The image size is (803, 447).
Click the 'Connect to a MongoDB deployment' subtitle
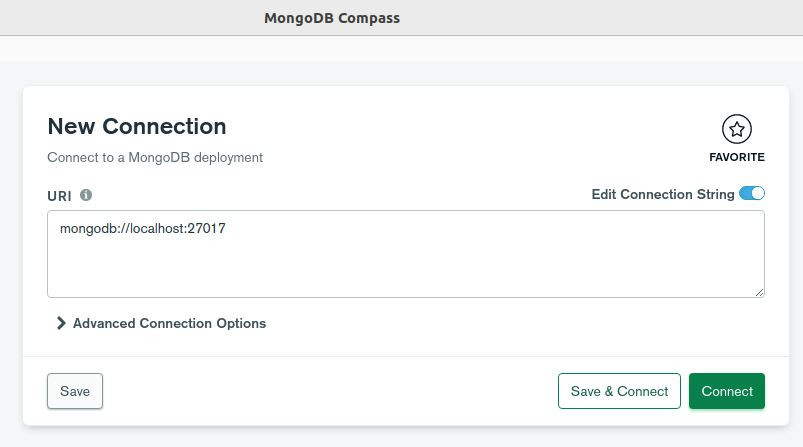(x=155, y=157)
